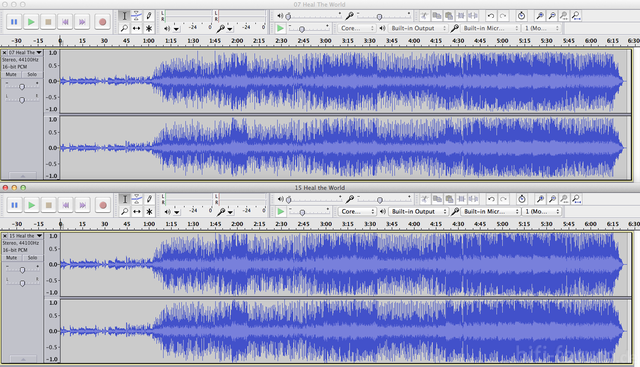Solo the 15 Heal the World track
640x367 pixels.
(32, 258)
